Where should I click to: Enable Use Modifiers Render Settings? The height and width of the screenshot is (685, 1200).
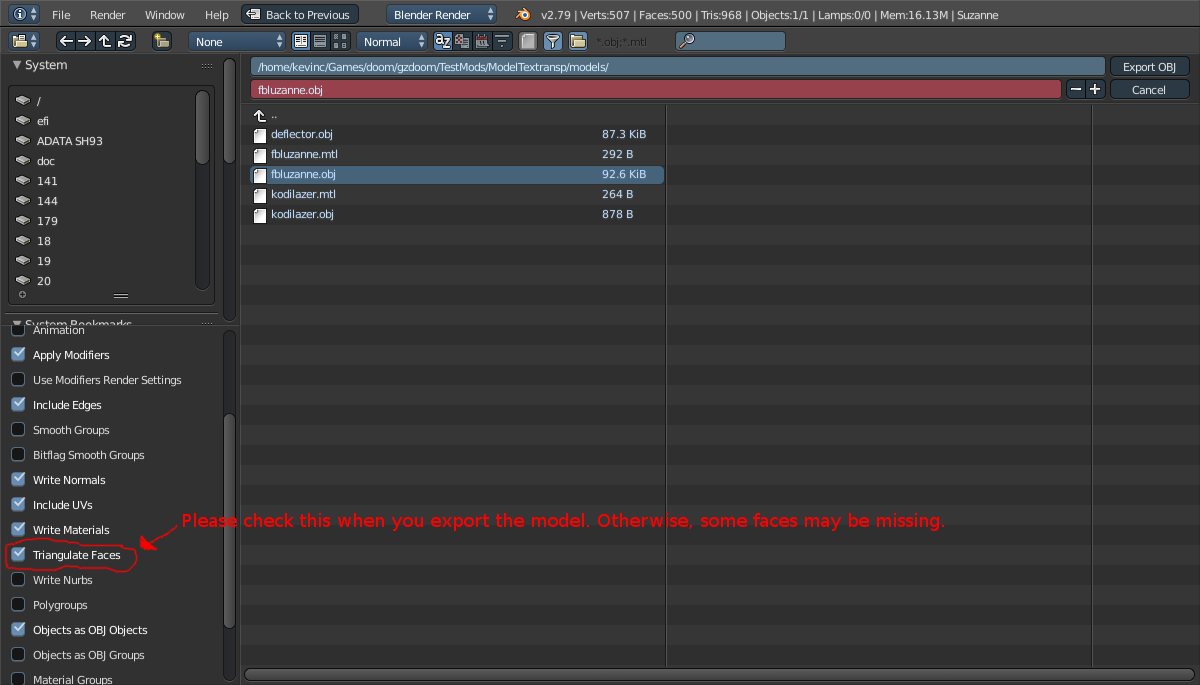pyautogui.click(x=18, y=379)
